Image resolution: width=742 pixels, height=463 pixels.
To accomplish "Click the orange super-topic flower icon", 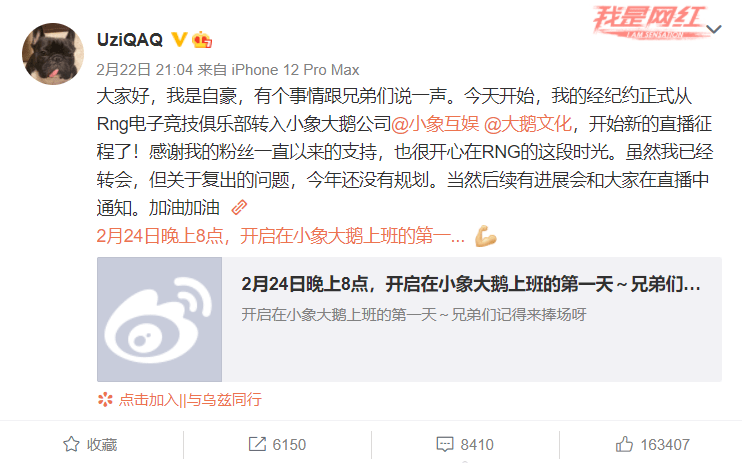I will point(105,400).
